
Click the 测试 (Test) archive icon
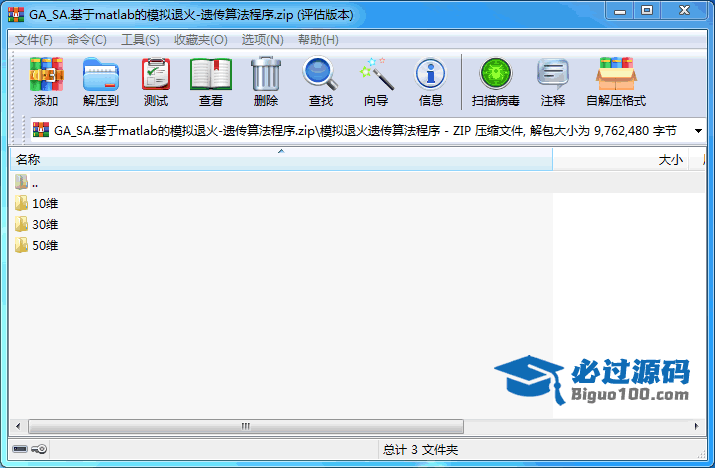click(x=156, y=82)
